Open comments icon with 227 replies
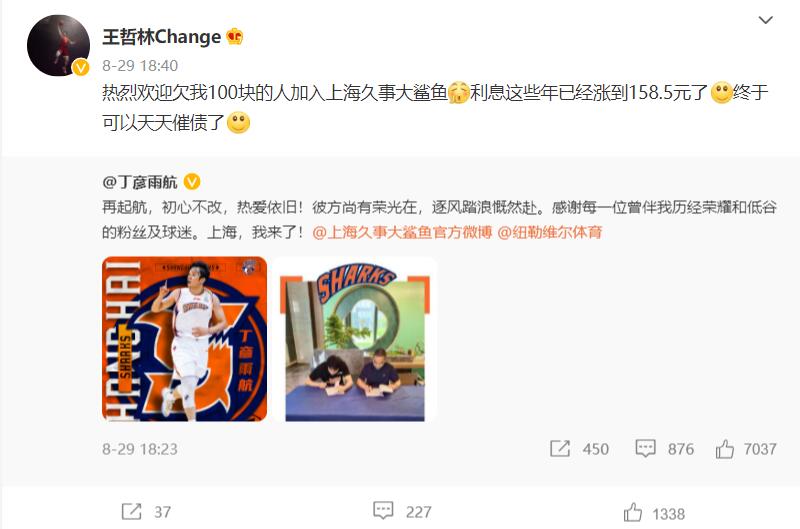The width and height of the screenshot is (800, 529). (x=383, y=510)
